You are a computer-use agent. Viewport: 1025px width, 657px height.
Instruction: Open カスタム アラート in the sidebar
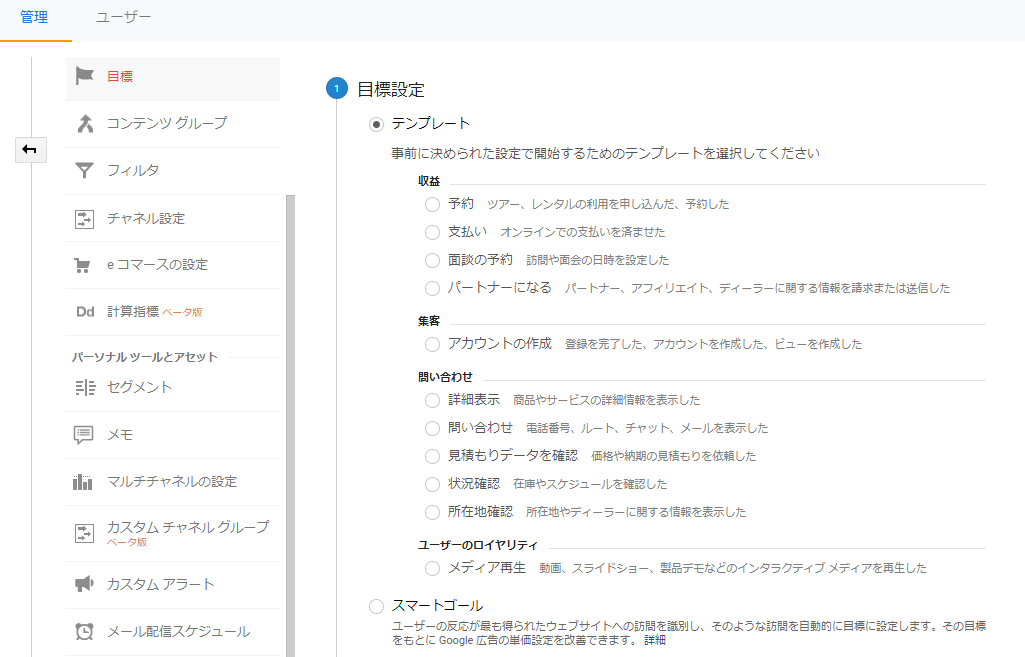(x=173, y=584)
